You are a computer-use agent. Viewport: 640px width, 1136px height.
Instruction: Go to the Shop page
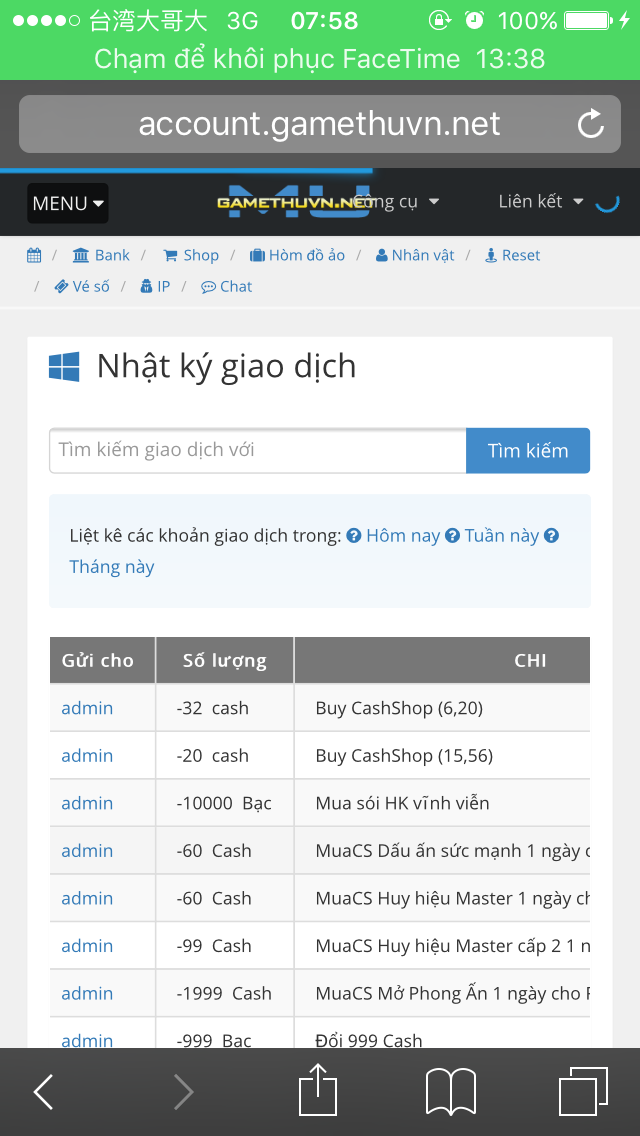click(x=191, y=256)
